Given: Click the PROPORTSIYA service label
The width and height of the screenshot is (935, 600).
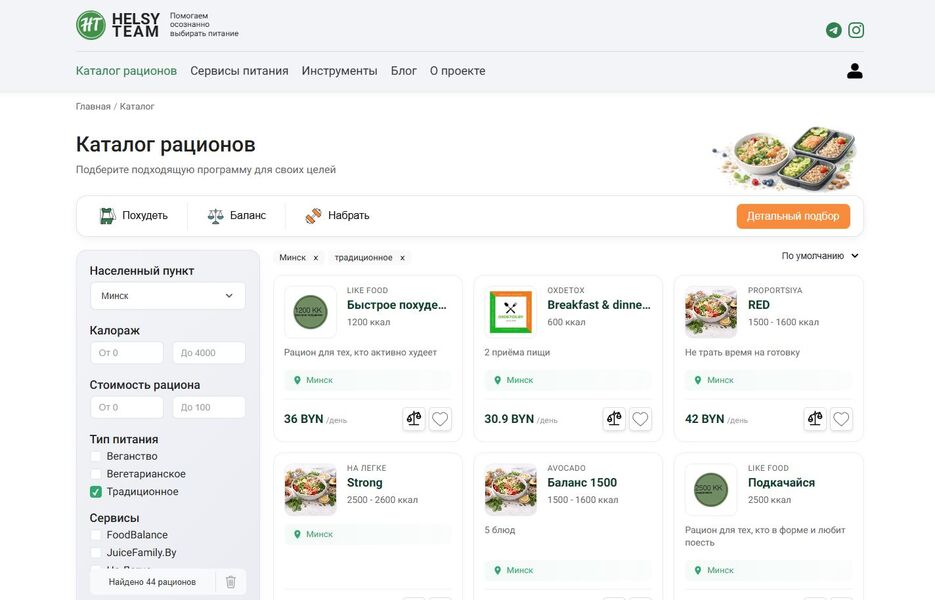Looking at the screenshot, I should (775, 290).
